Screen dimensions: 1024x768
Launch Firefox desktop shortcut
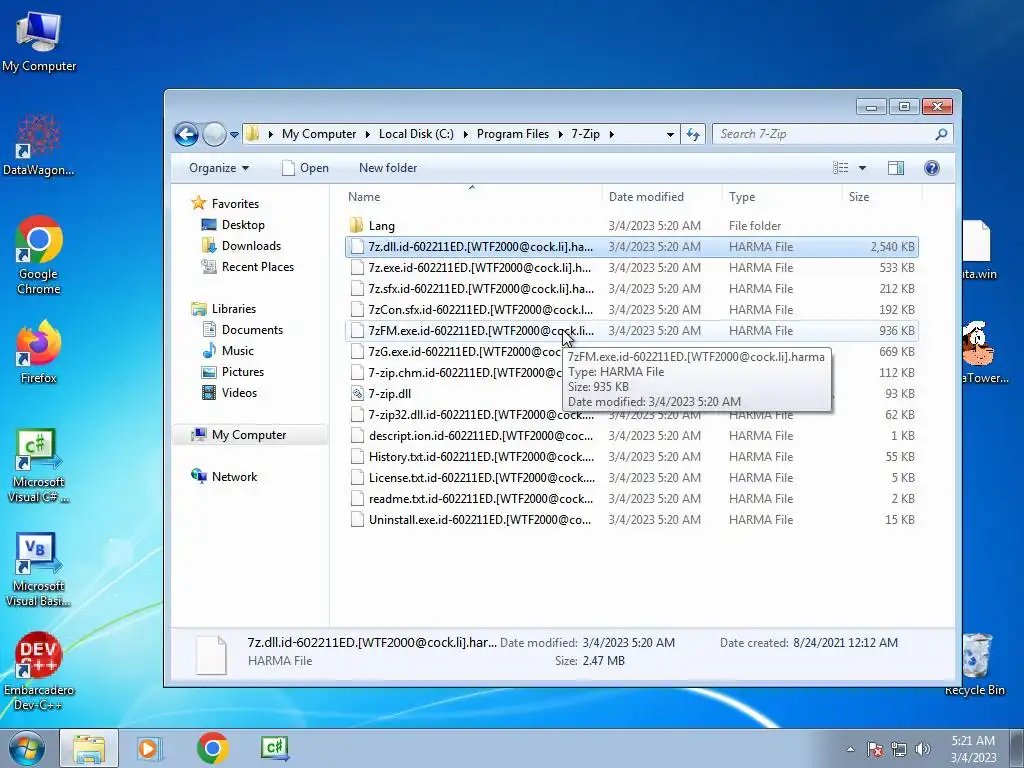tap(39, 352)
